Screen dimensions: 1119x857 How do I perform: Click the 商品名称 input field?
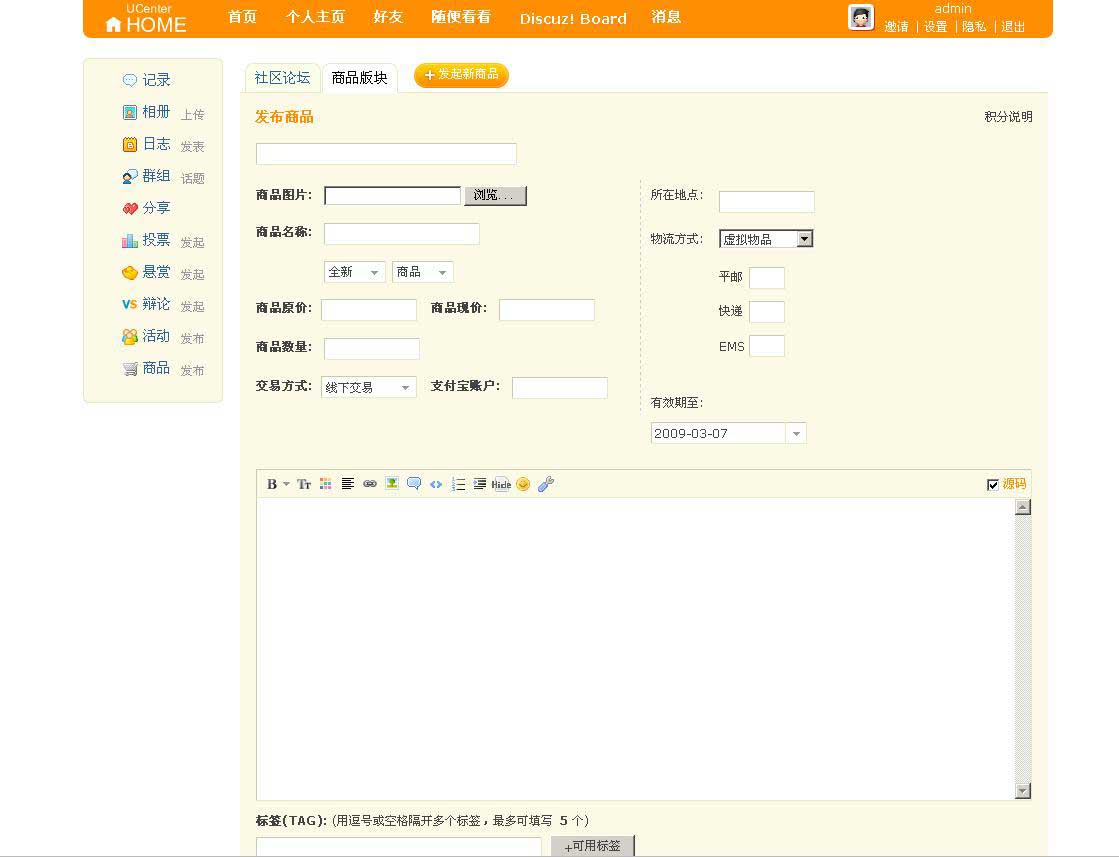[x=401, y=234]
